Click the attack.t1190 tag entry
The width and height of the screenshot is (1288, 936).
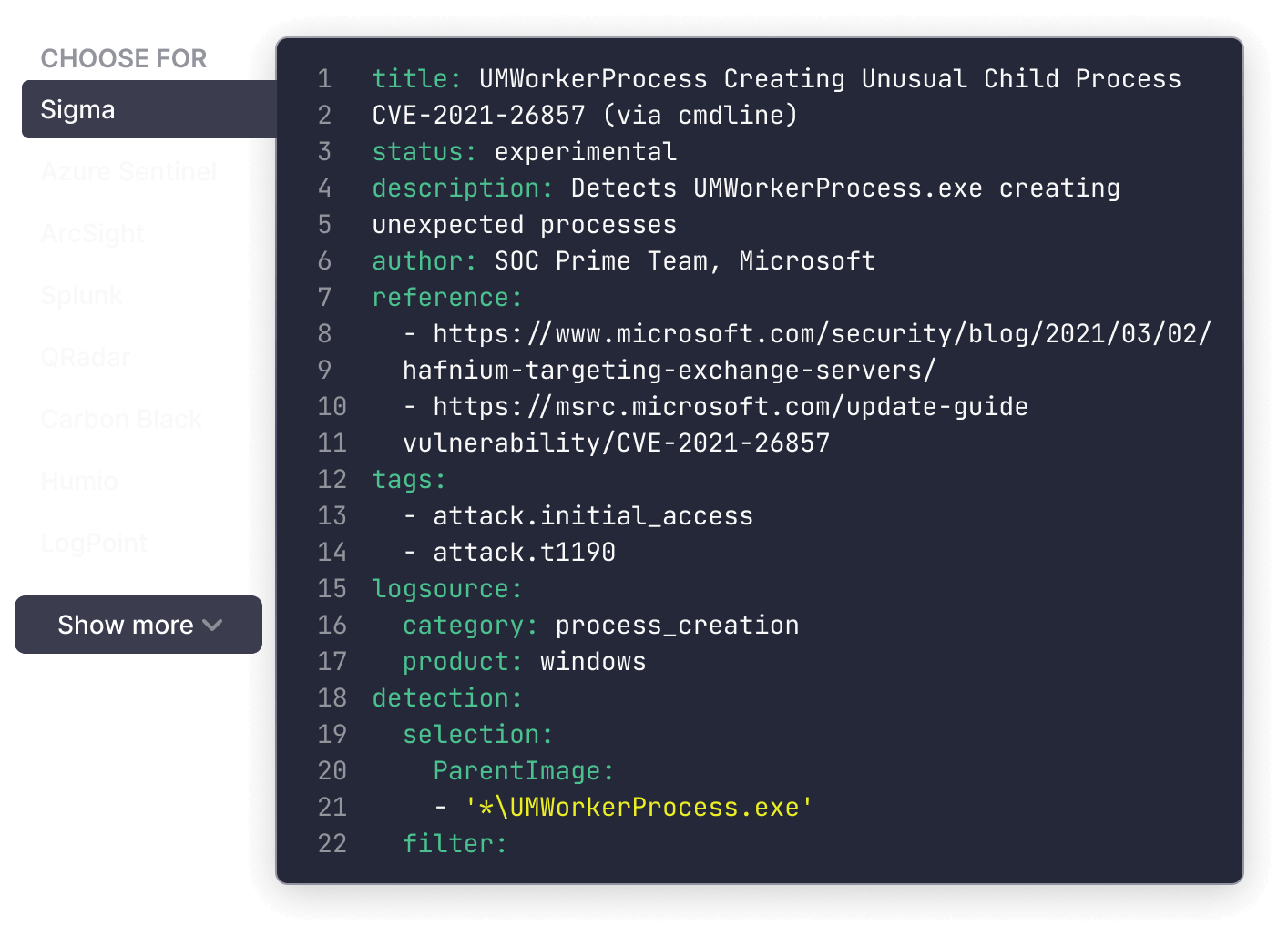click(524, 553)
